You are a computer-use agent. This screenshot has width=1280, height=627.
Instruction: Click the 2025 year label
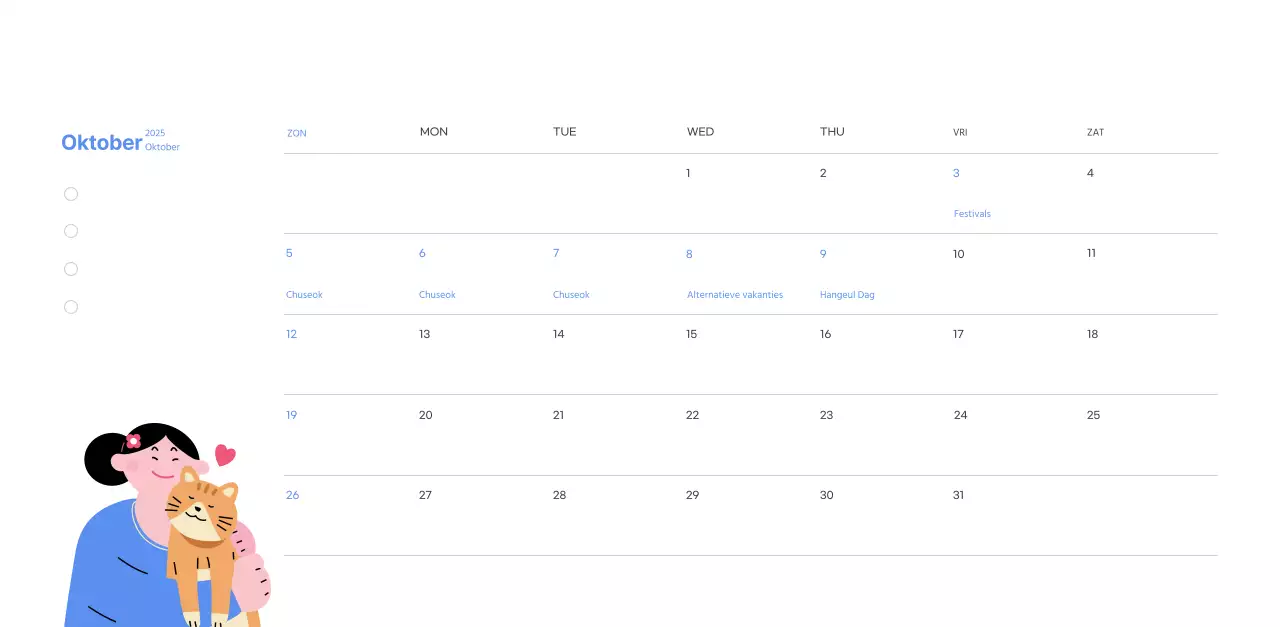[x=155, y=132]
